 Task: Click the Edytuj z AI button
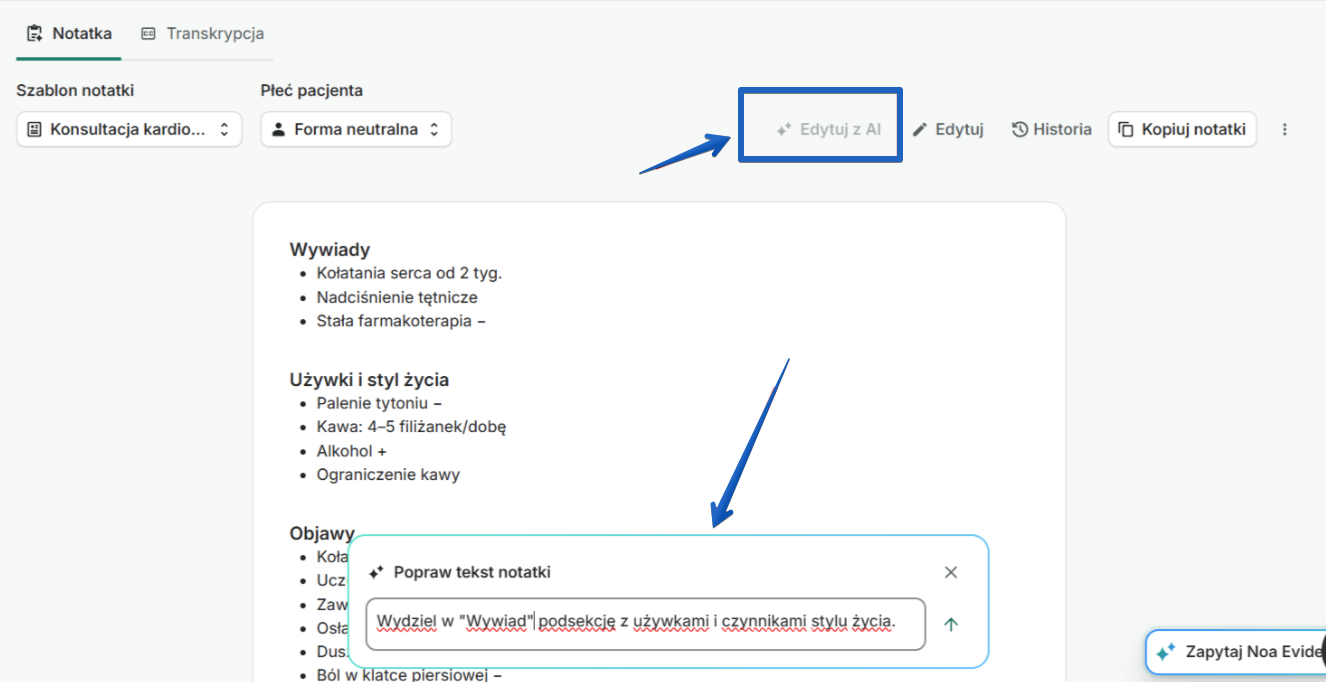(x=829, y=129)
